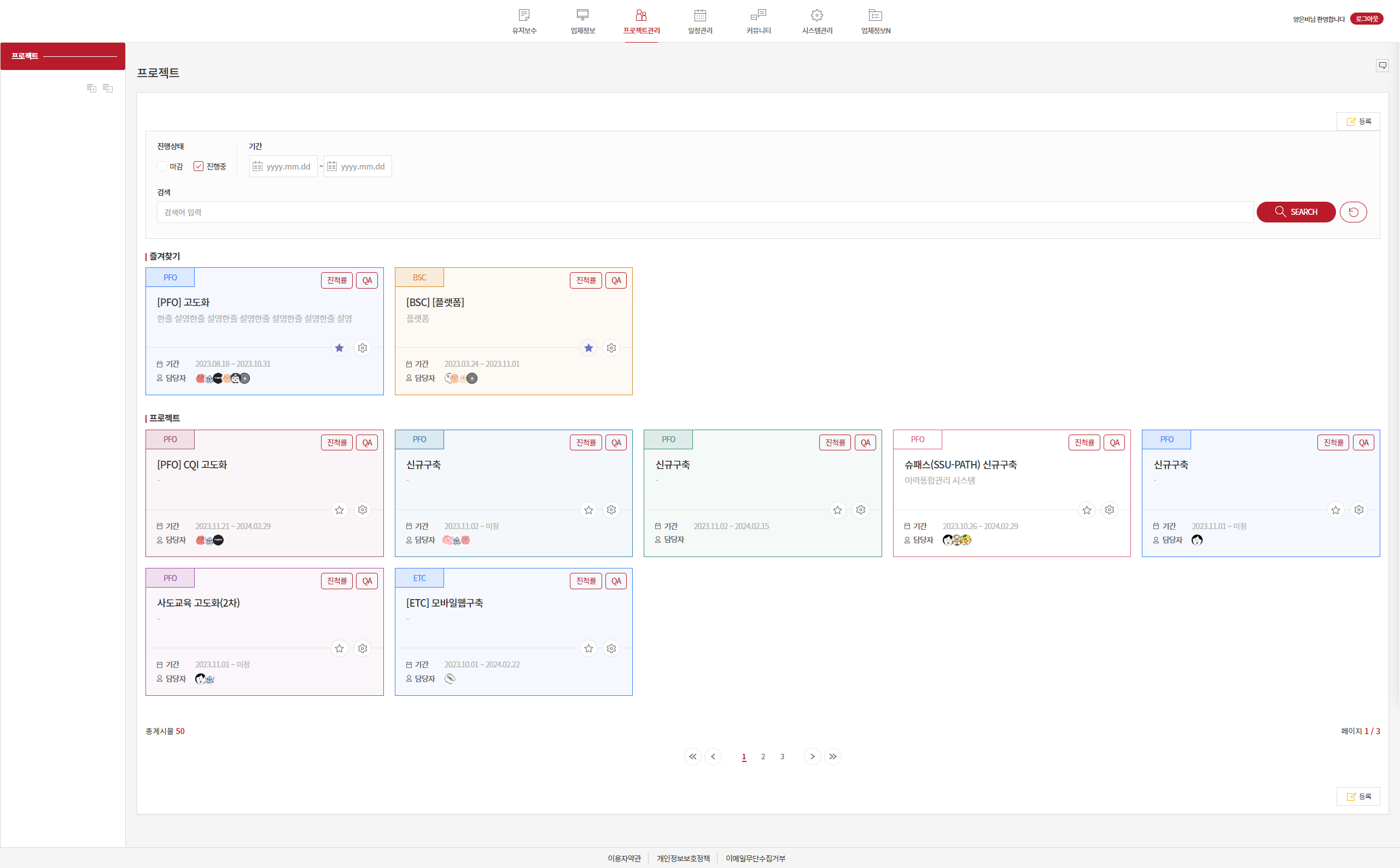Viewport: 1400px width, 868px height.
Task: Click the comment icon at top right
Action: point(1382,66)
